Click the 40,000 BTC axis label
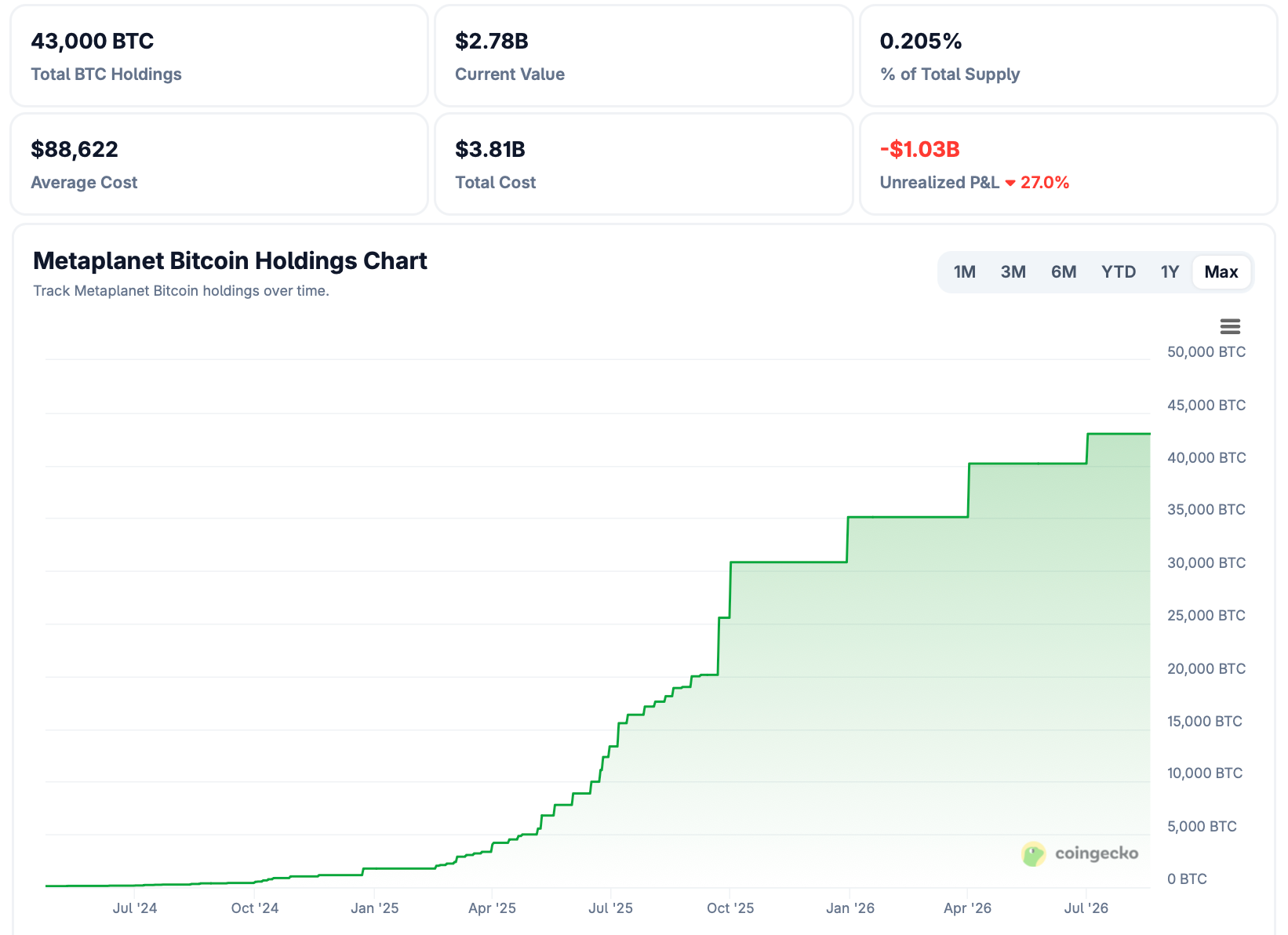This screenshot has height=935, width=1288. coord(1206,458)
